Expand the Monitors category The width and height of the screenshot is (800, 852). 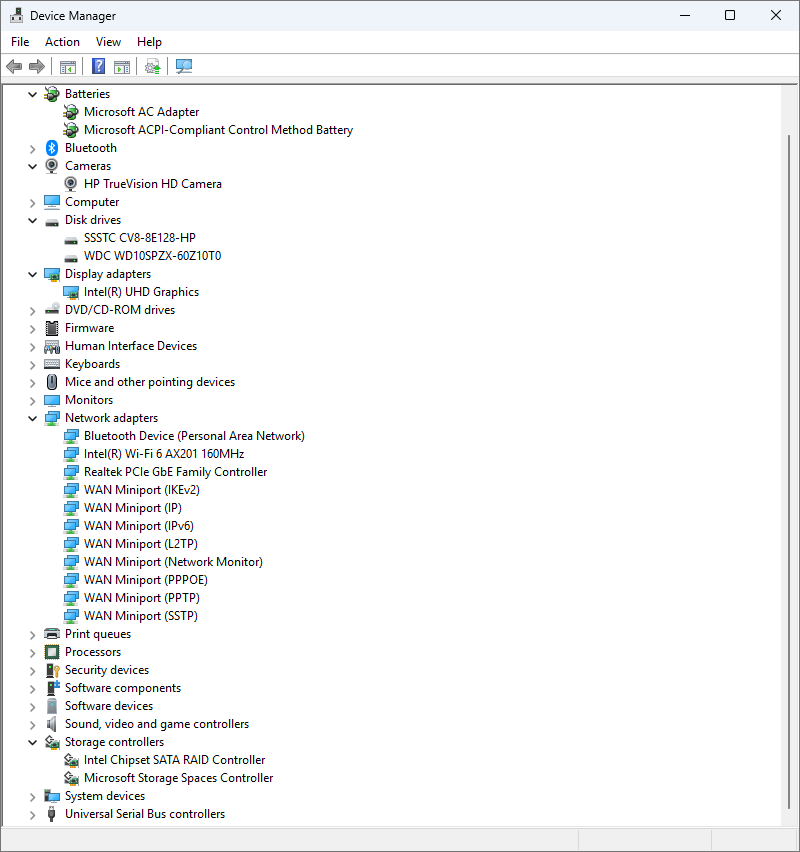(33, 400)
